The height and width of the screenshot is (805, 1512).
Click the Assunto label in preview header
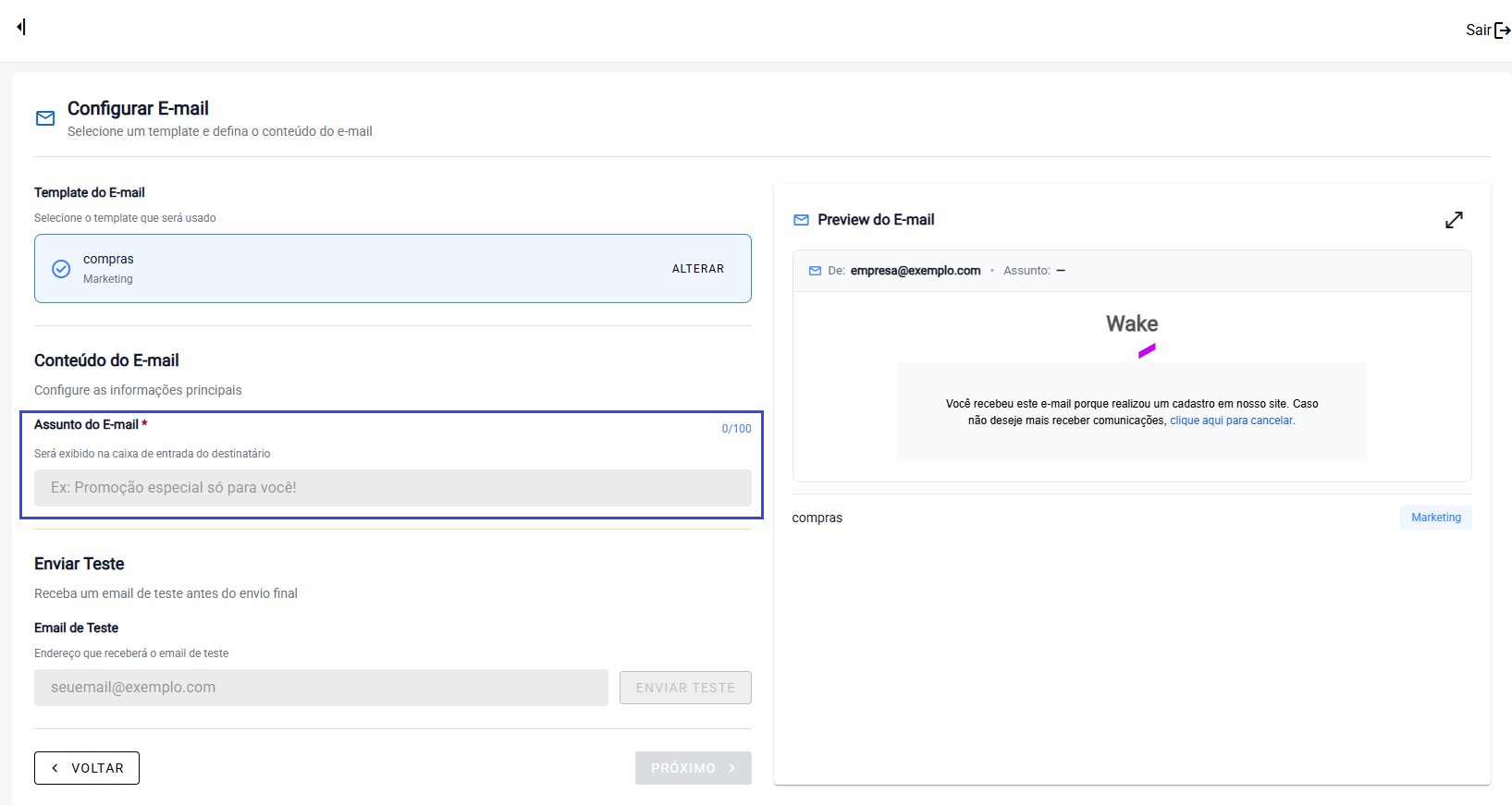click(1026, 271)
